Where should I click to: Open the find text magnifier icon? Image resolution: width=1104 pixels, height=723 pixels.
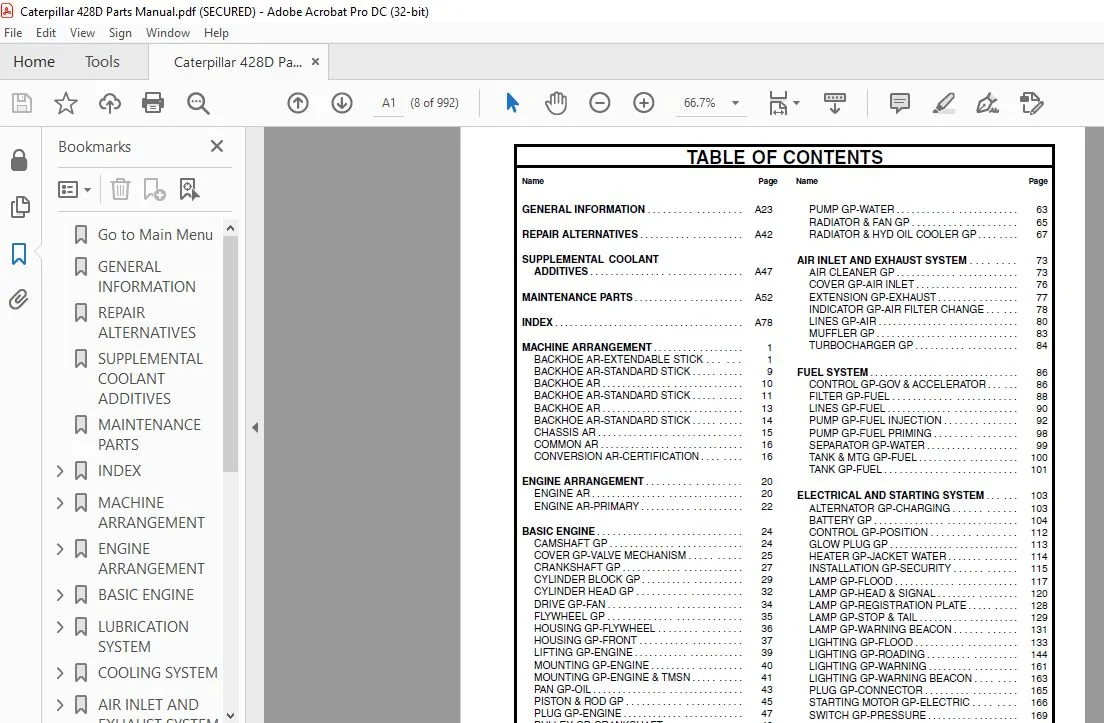[x=198, y=103]
